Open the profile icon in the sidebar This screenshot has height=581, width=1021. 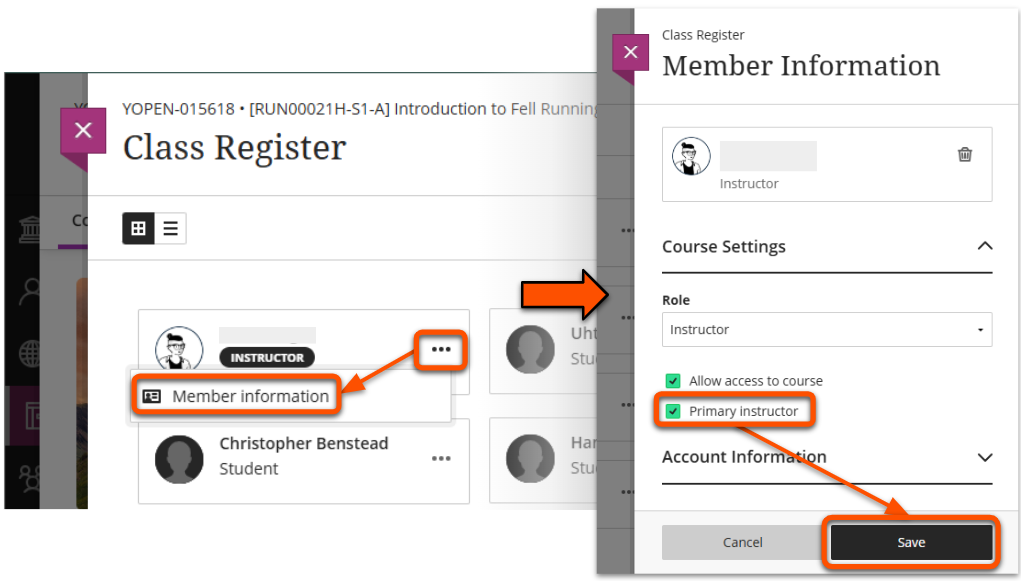click(x=30, y=292)
